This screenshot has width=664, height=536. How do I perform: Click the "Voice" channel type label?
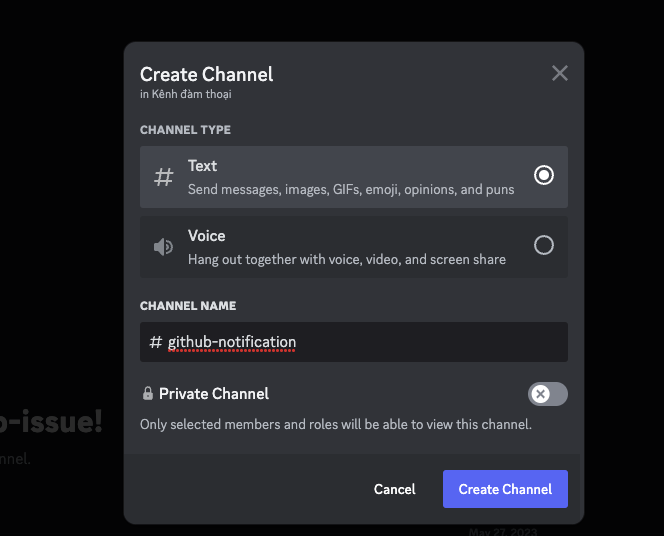click(206, 236)
